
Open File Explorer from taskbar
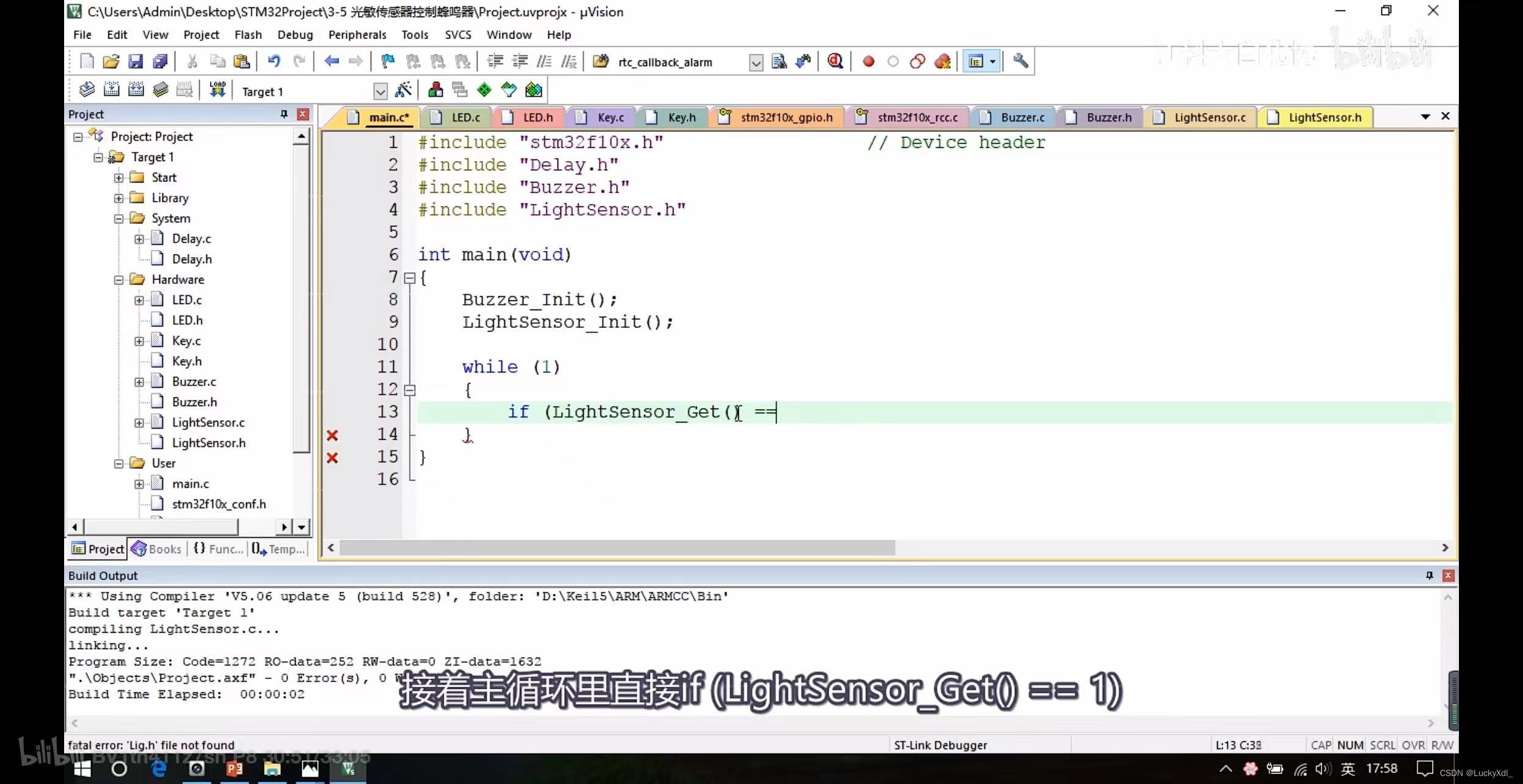[272, 769]
